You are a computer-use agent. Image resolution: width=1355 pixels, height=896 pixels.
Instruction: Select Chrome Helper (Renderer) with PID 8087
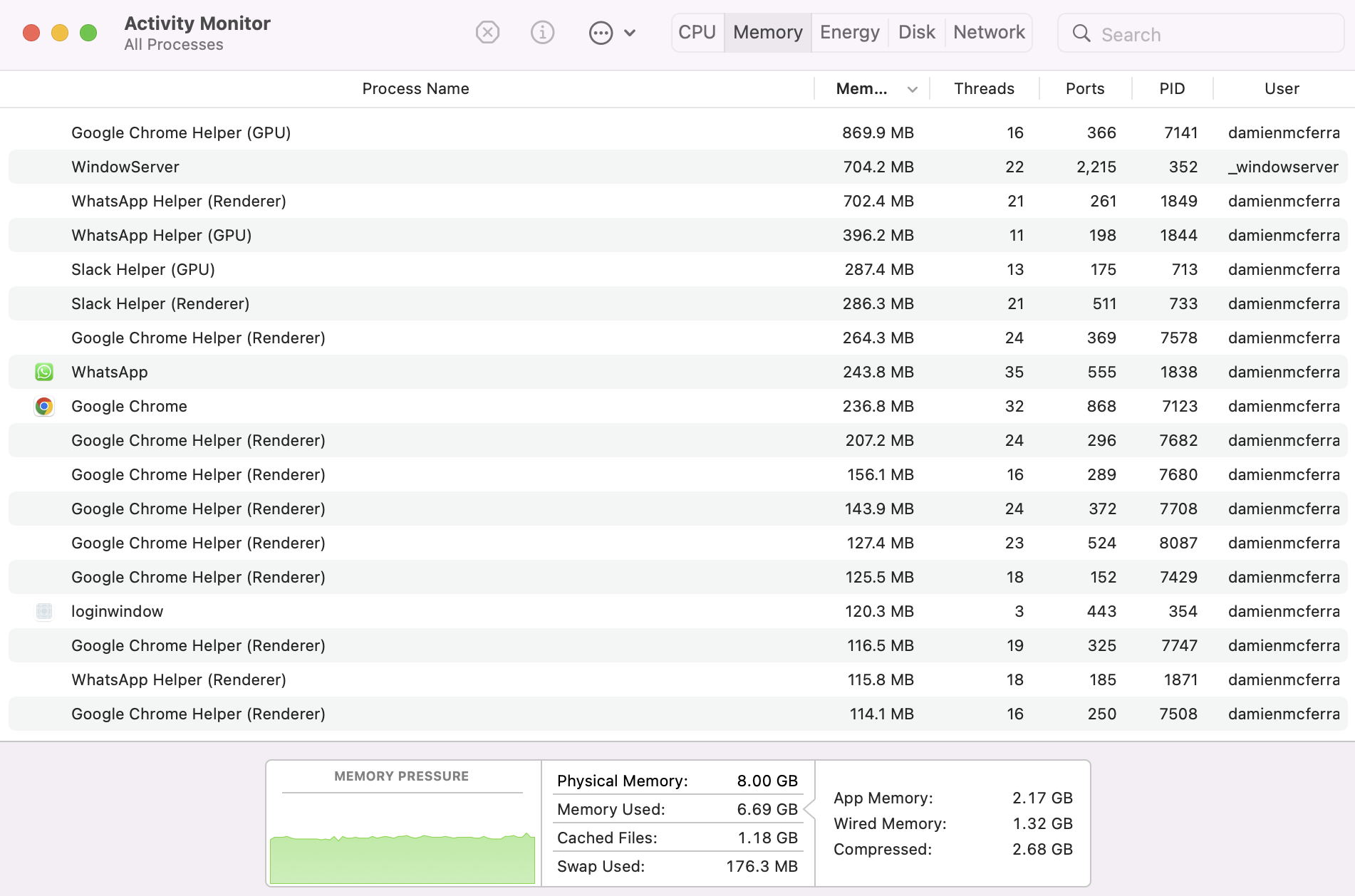point(677,543)
